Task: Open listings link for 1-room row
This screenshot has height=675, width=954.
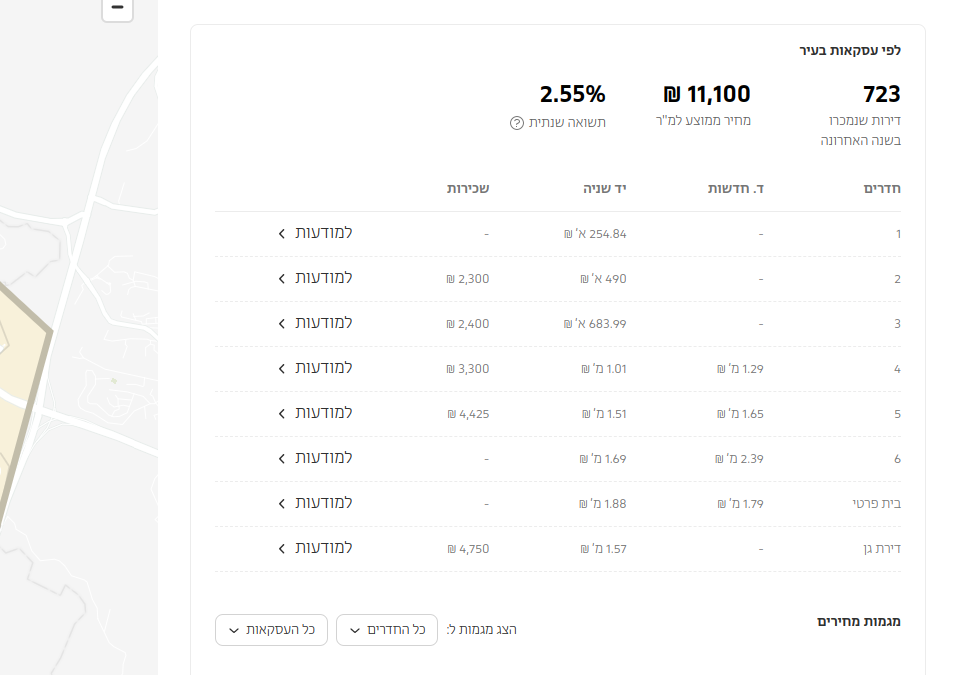Action: click(x=315, y=233)
